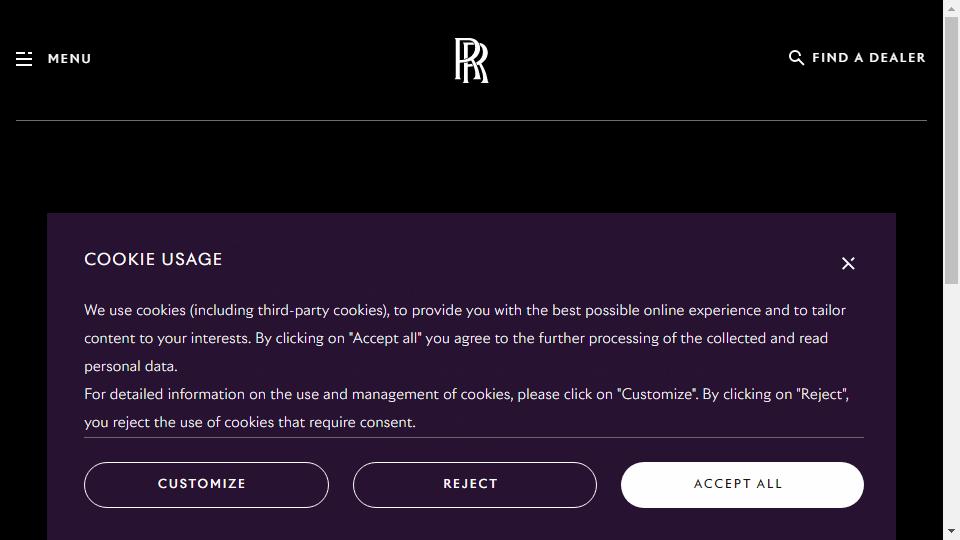The height and width of the screenshot is (540, 960).
Task: Select the Accept All button
Action: (x=742, y=484)
